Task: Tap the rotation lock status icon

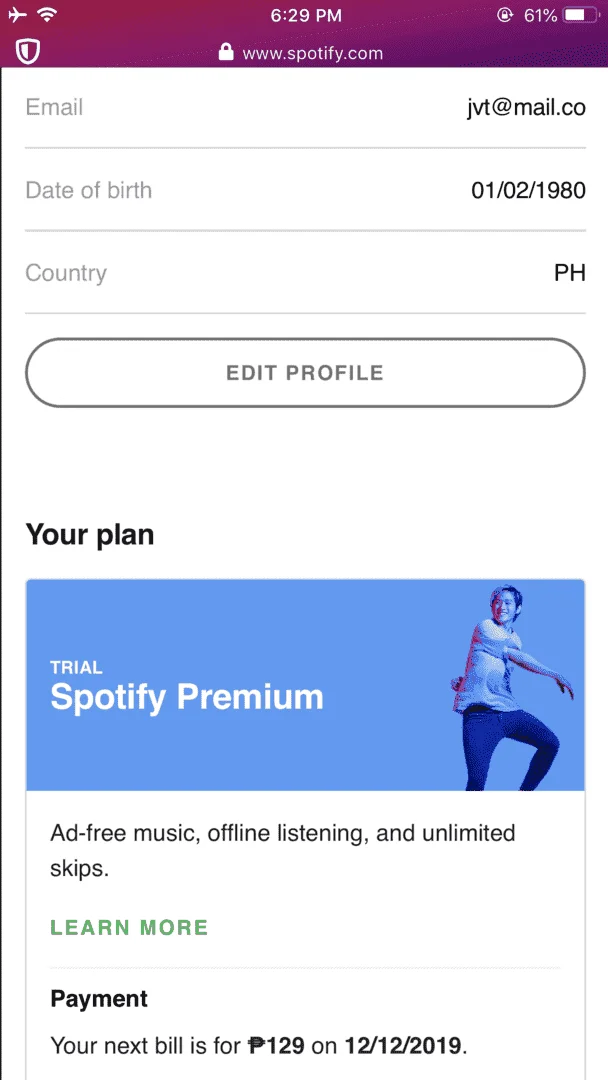Action: 505,15
